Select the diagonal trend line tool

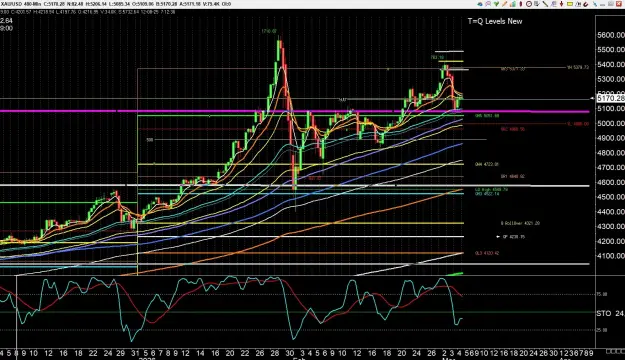coord(545,4)
